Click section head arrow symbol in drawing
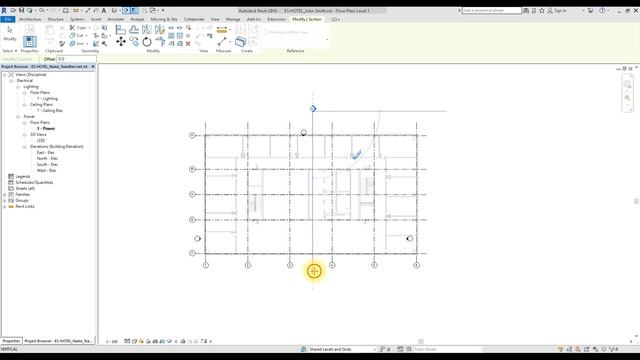The height and width of the screenshot is (360, 640). pyautogui.click(x=313, y=109)
